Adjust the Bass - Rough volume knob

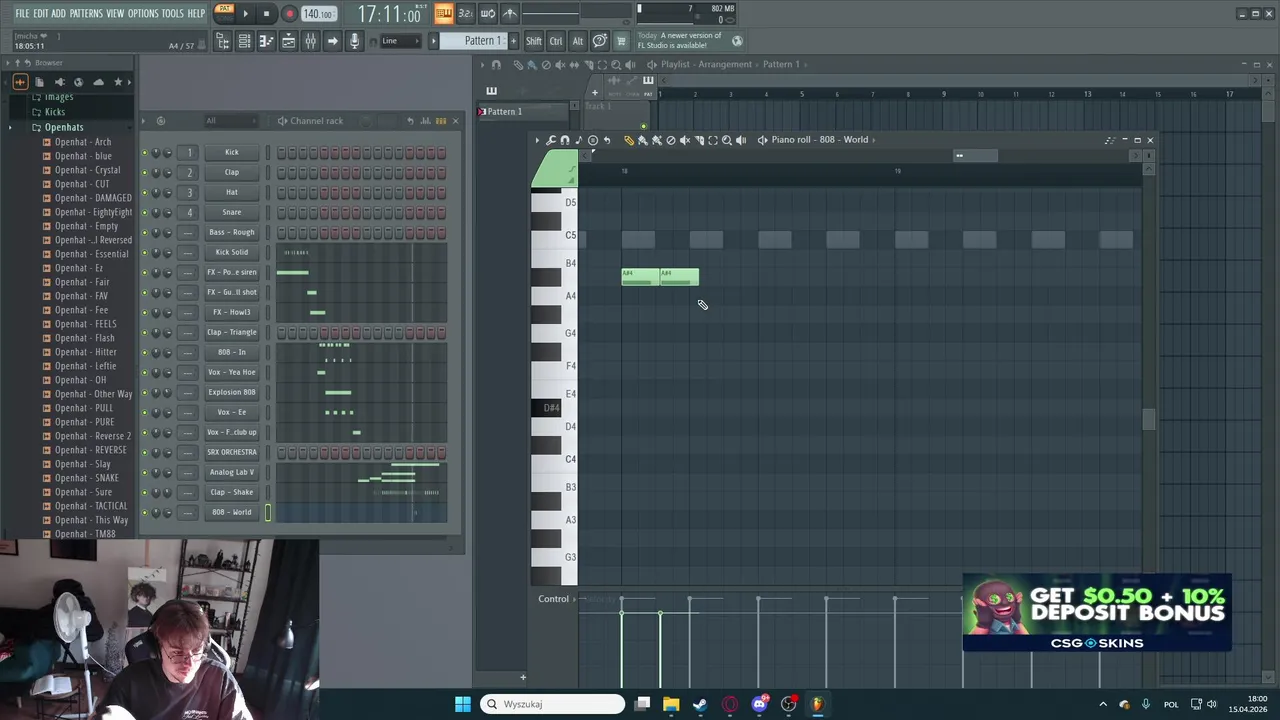click(167, 232)
